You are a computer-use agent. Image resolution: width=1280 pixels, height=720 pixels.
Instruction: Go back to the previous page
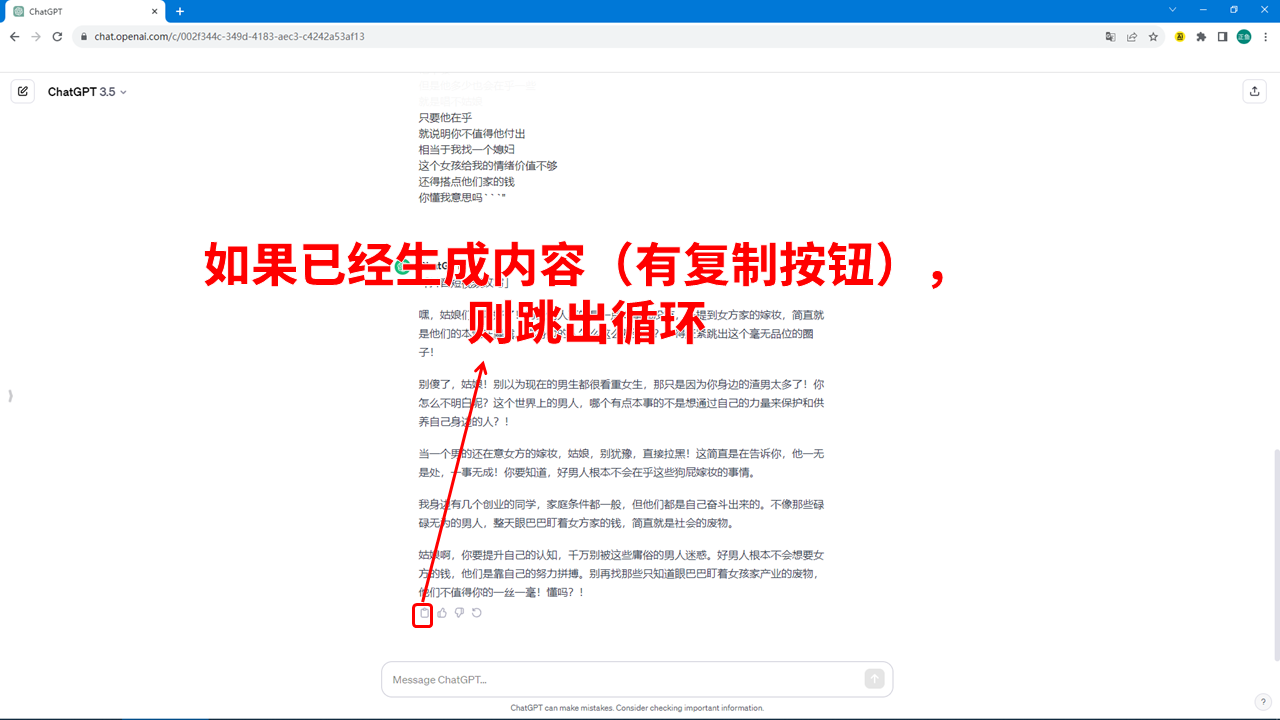14,37
